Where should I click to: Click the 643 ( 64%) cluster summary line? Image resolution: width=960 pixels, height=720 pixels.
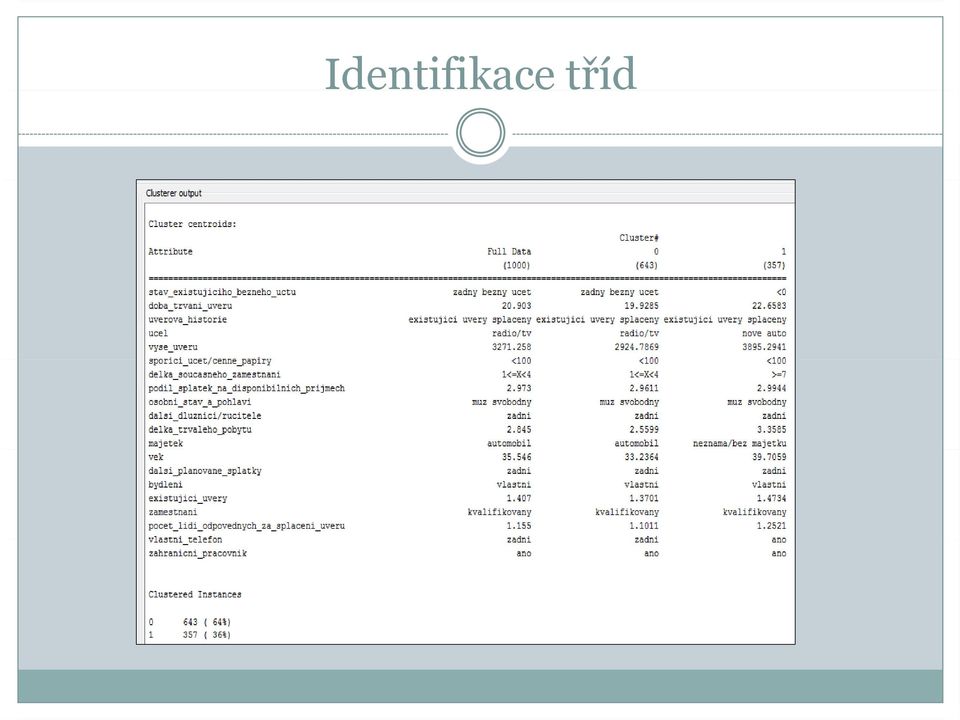[x=190, y=622]
